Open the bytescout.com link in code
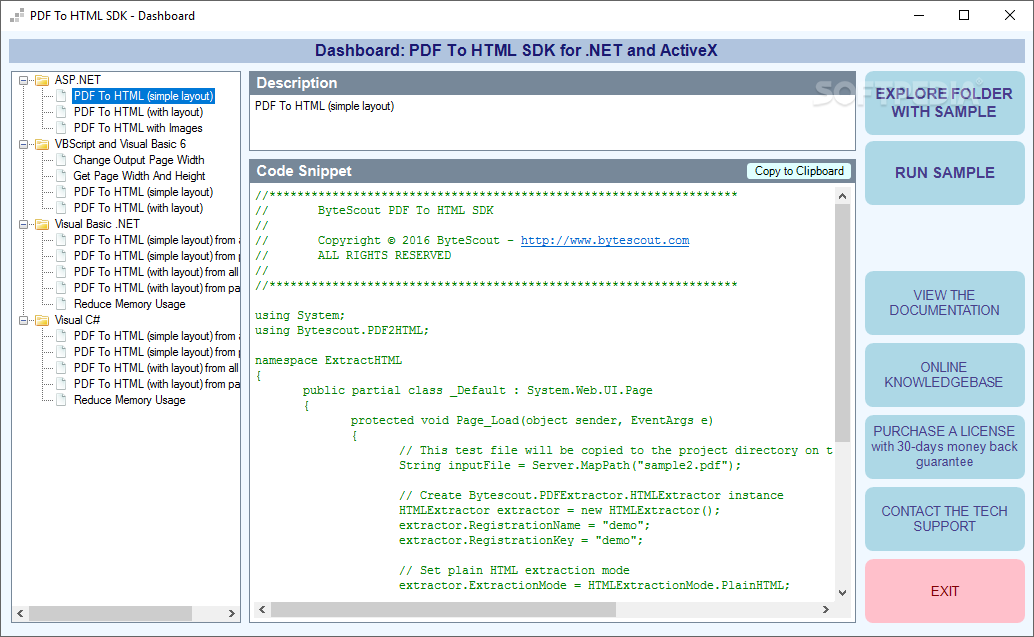 point(605,241)
